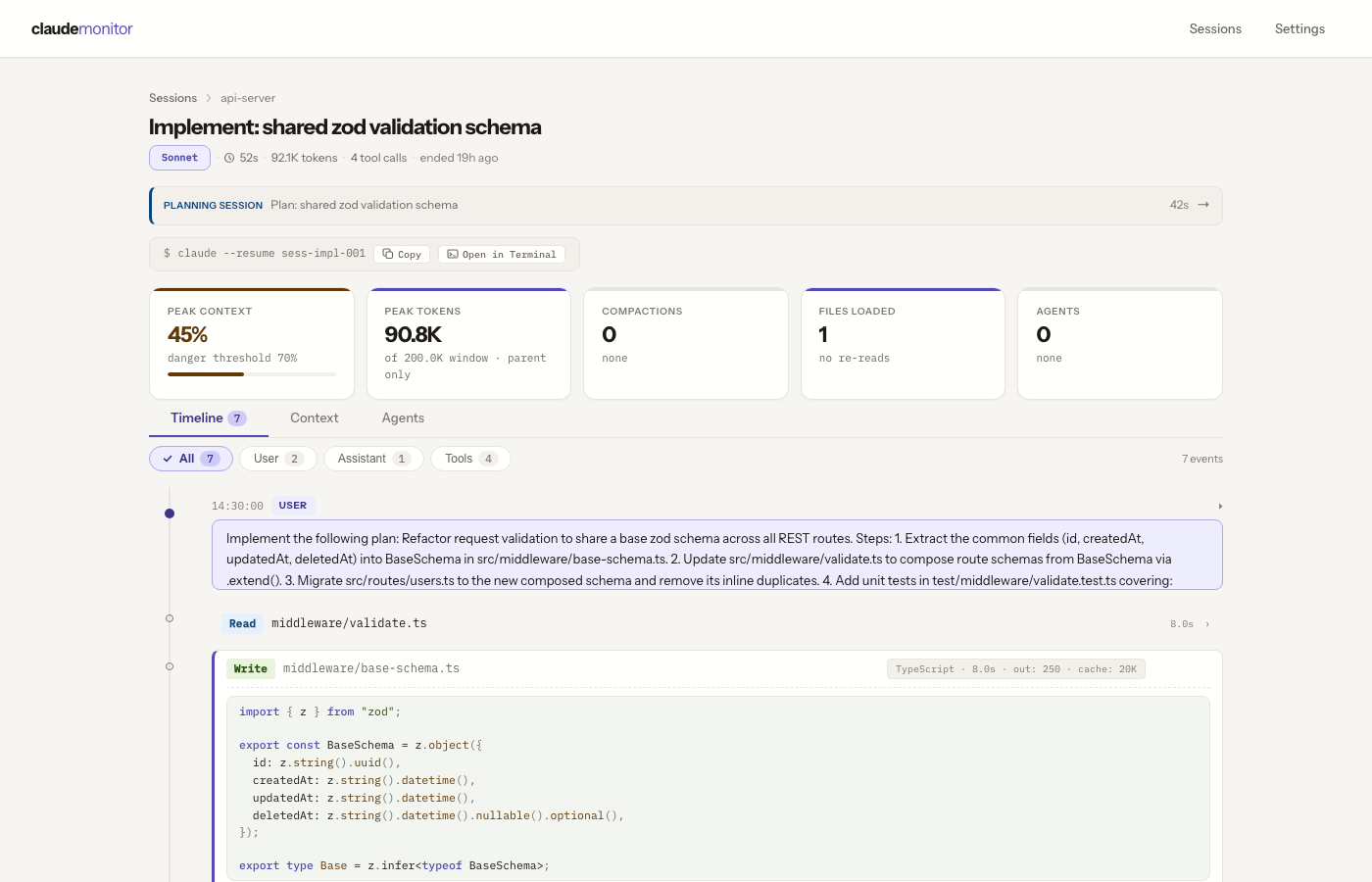The width and height of the screenshot is (1372, 882).
Task: Click 'ended 19h ago' text
Action: [x=459, y=158]
